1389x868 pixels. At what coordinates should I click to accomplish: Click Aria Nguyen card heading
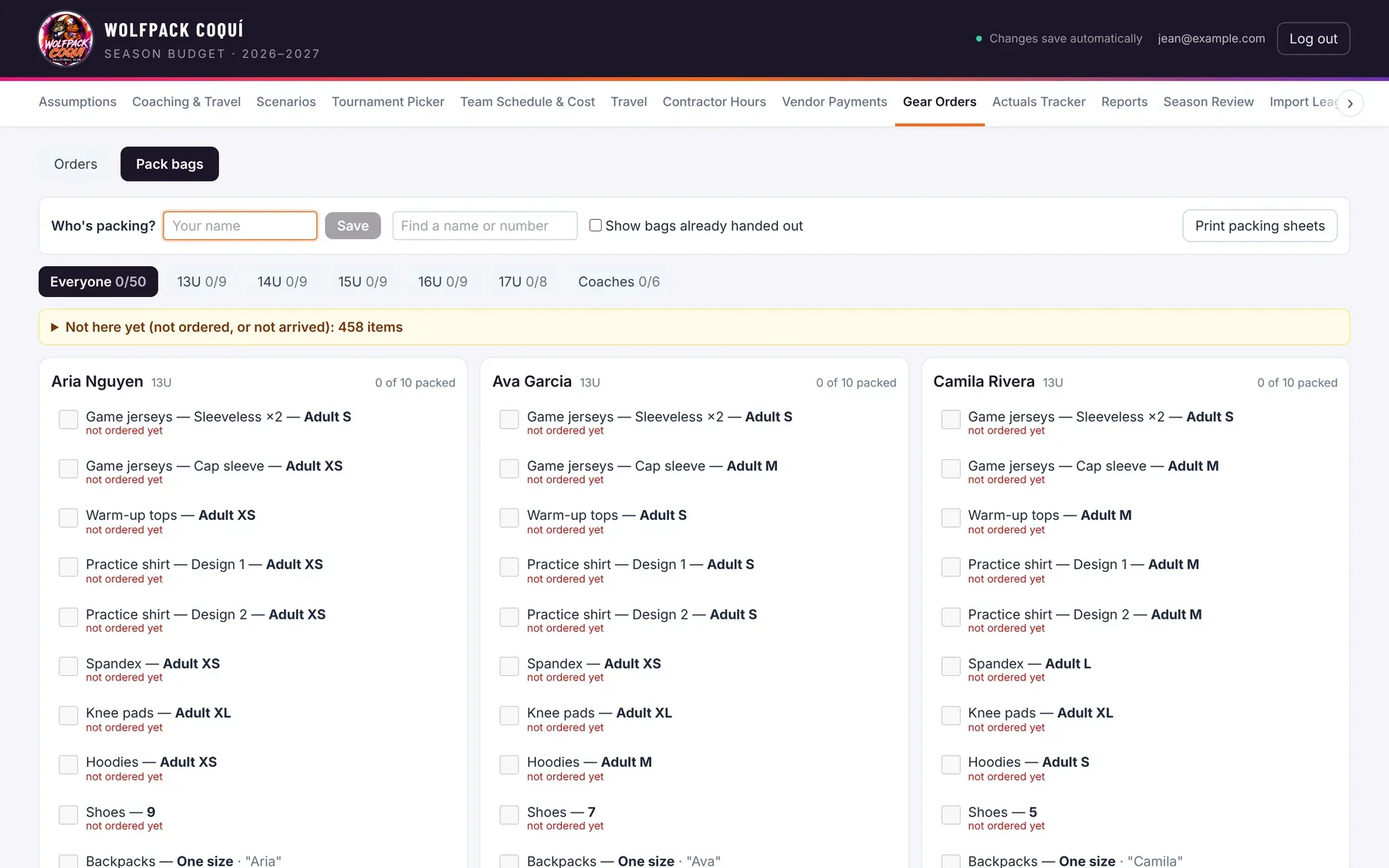[x=97, y=381]
